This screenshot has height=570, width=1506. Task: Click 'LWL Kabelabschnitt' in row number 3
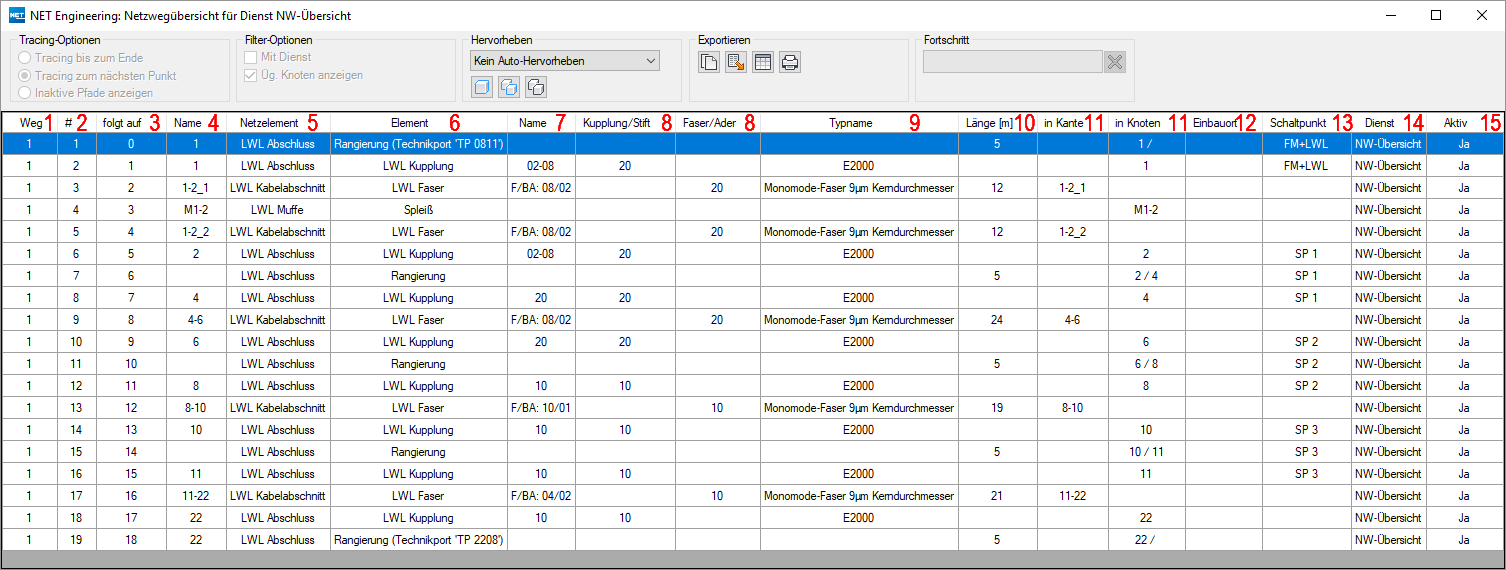(278, 188)
